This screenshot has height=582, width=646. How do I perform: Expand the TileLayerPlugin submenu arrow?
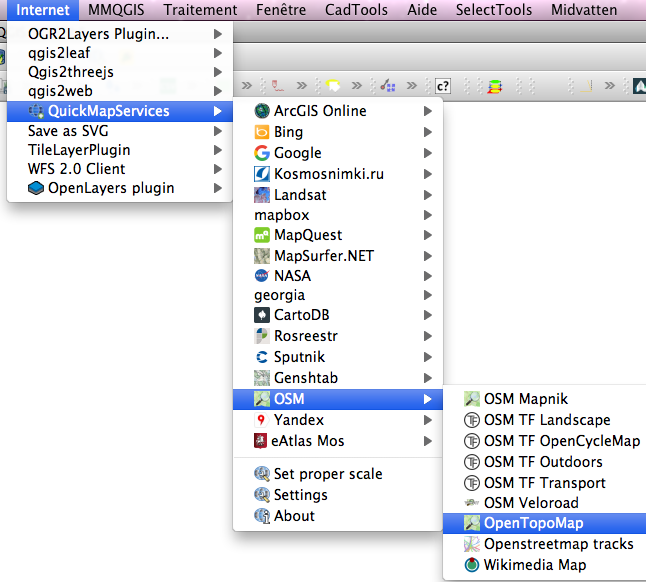[x=218, y=150]
